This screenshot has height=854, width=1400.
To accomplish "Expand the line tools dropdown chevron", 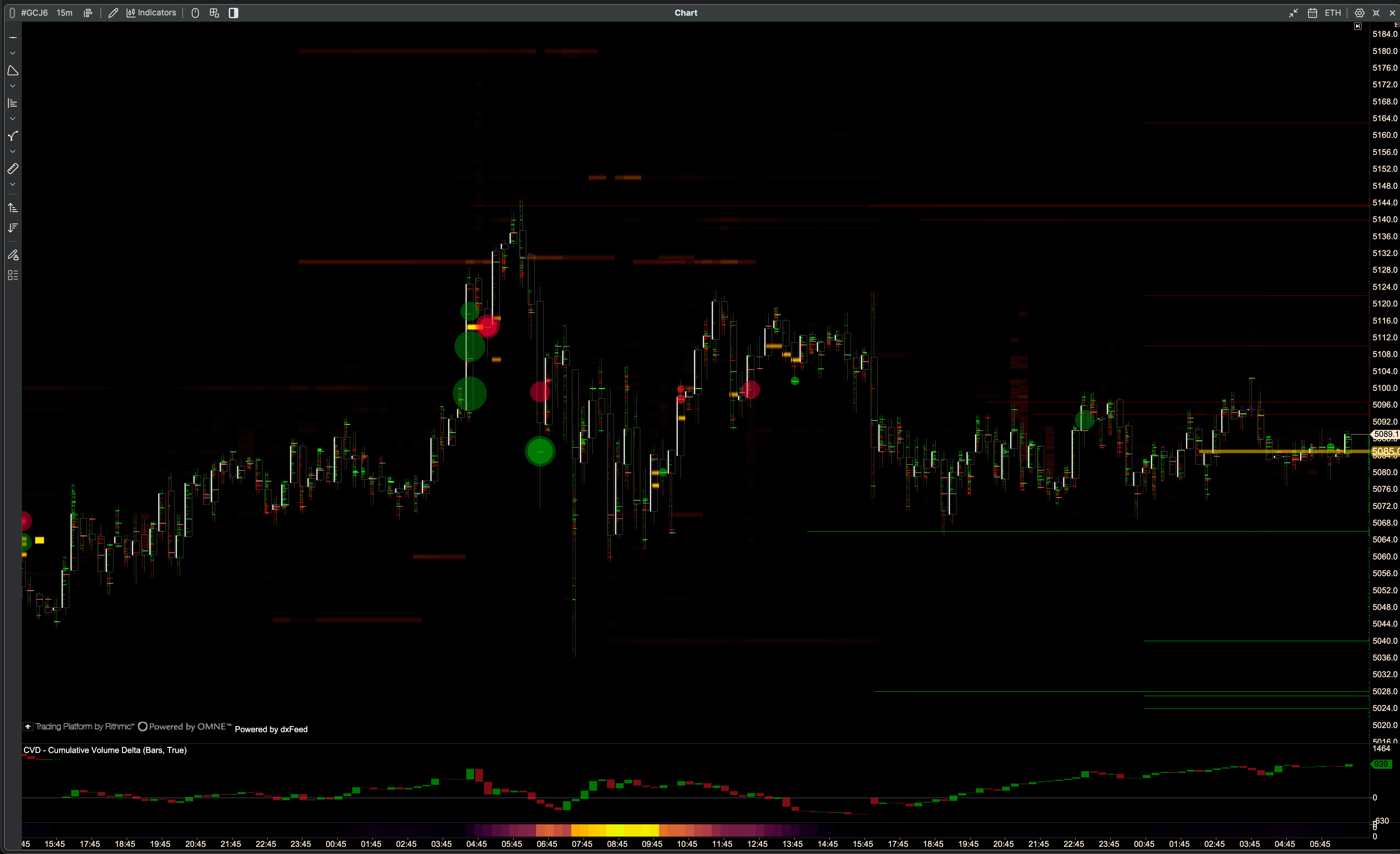I will (x=13, y=53).
